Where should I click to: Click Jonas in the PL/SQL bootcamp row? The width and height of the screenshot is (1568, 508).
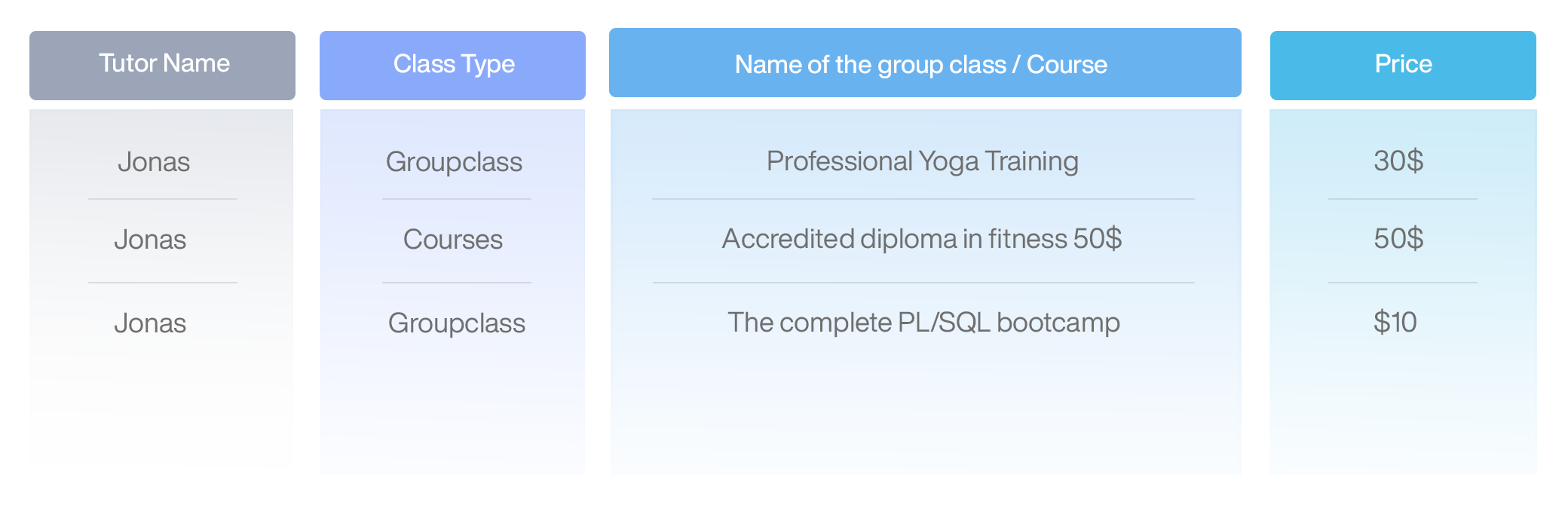(150, 323)
